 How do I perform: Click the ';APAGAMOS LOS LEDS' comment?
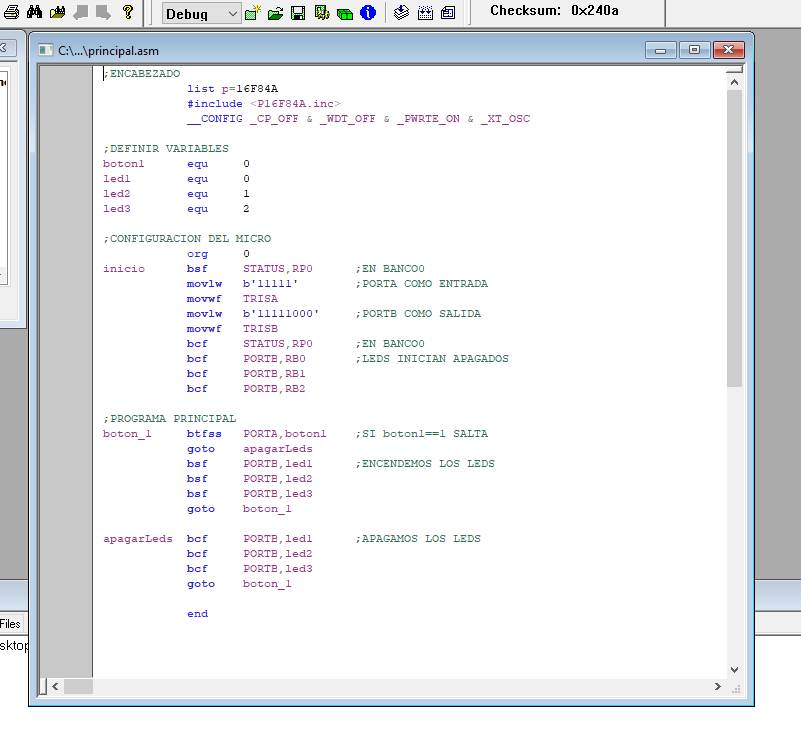pyautogui.click(x=418, y=539)
